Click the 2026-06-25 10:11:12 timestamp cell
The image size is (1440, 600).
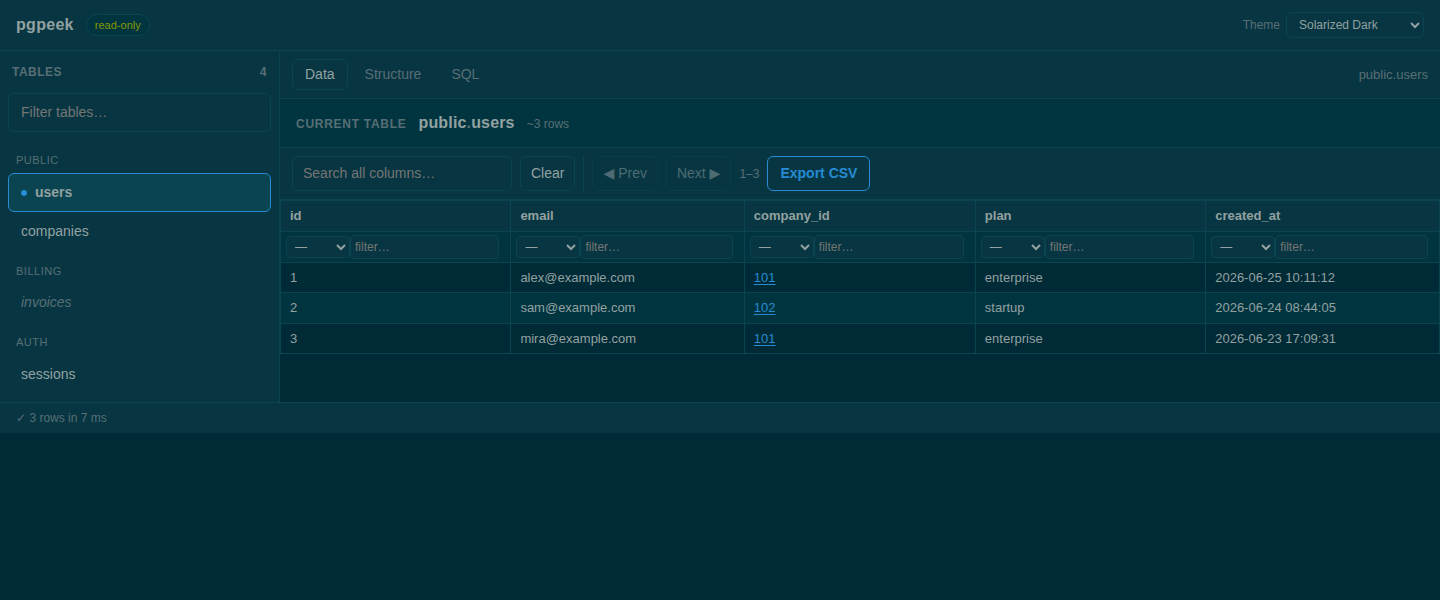coord(1322,278)
